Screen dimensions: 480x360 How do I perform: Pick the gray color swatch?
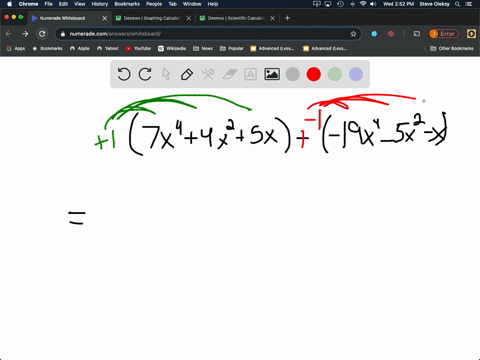(x=293, y=74)
